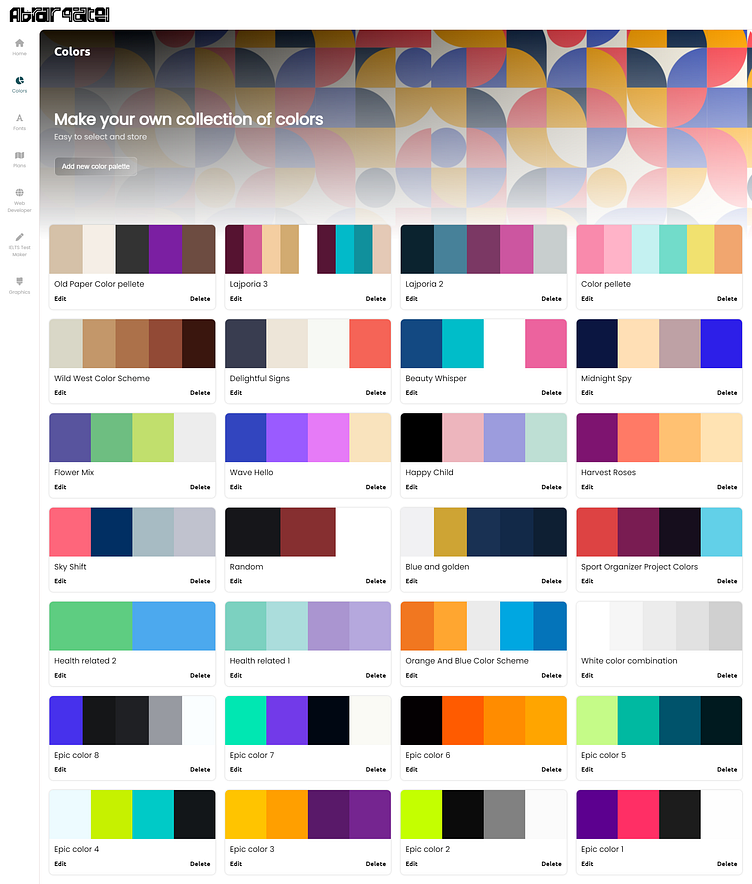Screen dimensions: 752x884
Task: Edit the Blue and golden palette
Action: (412, 581)
